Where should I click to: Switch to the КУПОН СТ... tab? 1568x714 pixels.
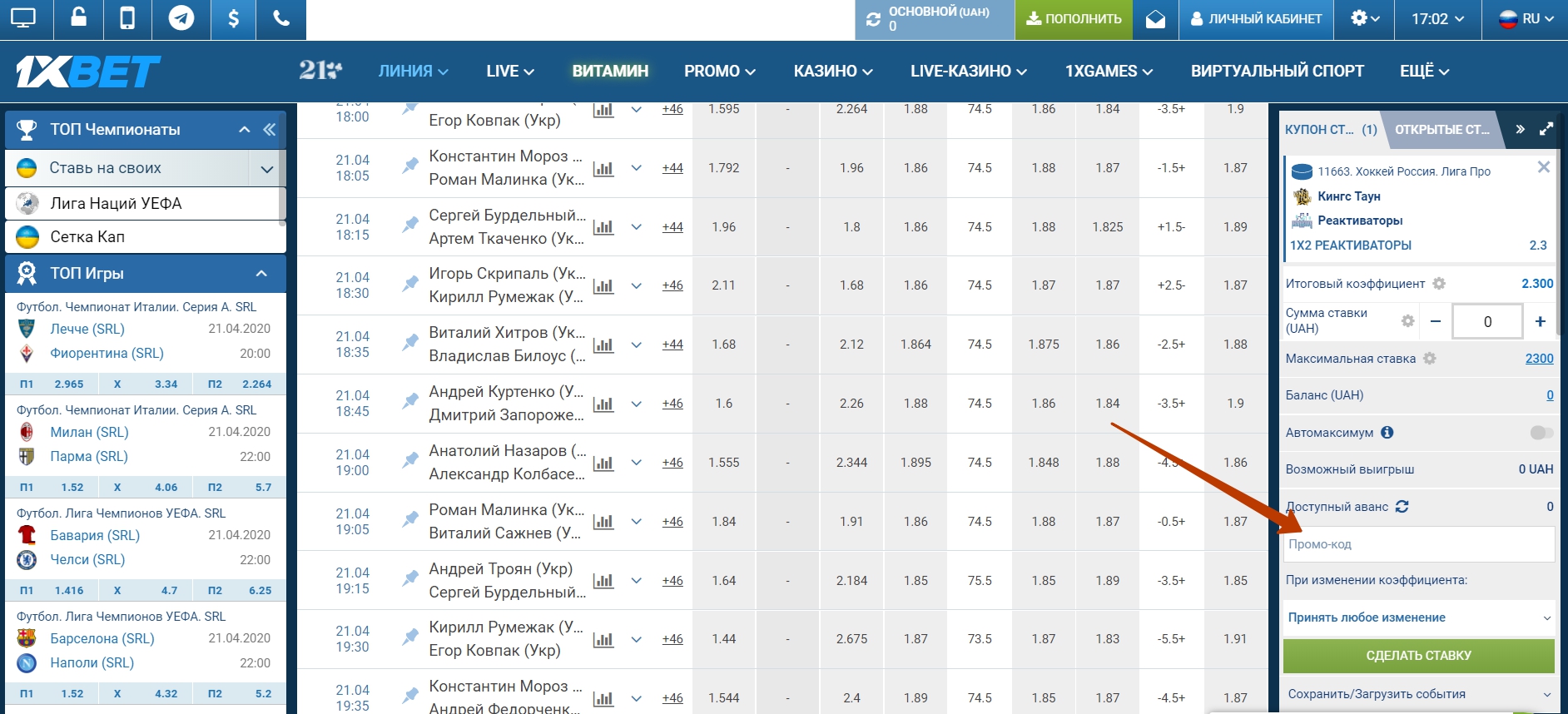click(x=1331, y=130)
